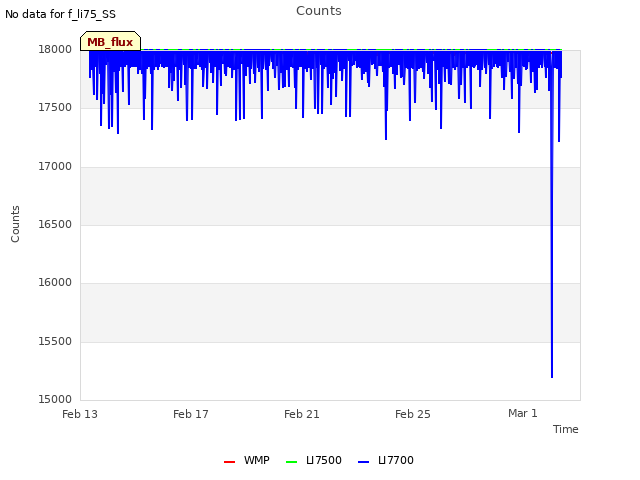Click the red WMP legend line marker
The height and width of the screenshot is (480, 640).
tap(229, 462)
